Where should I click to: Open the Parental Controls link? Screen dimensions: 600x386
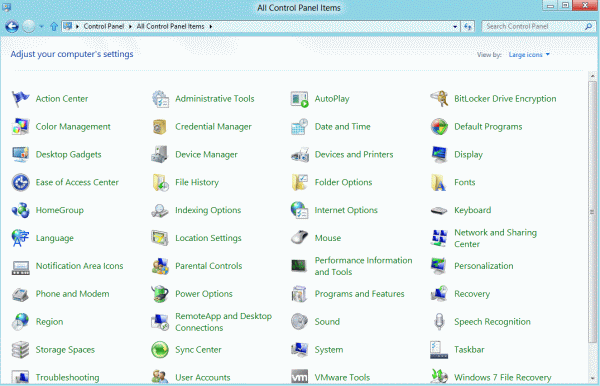209,266
